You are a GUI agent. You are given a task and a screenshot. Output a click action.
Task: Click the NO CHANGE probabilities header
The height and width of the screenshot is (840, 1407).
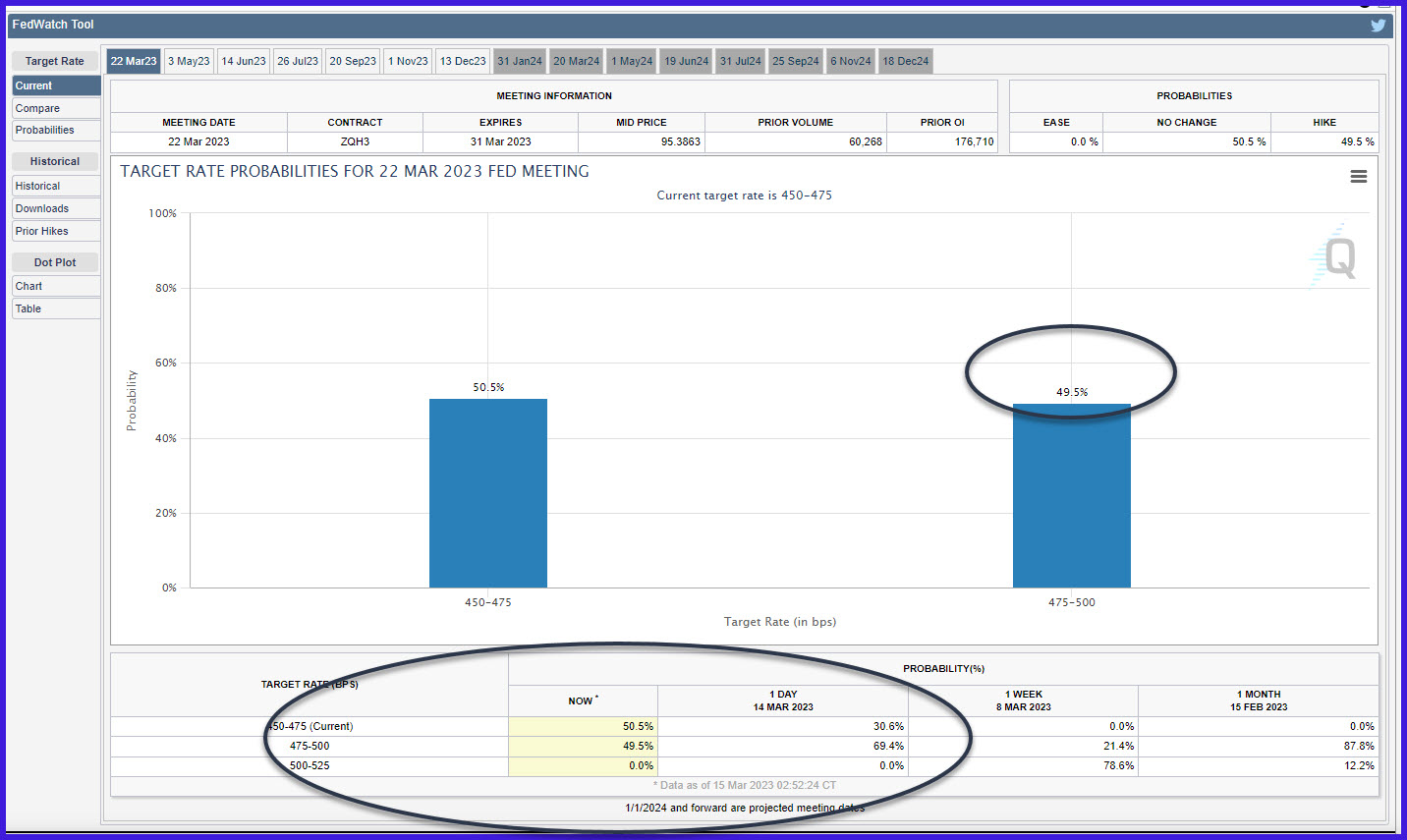click(1187, 122)
